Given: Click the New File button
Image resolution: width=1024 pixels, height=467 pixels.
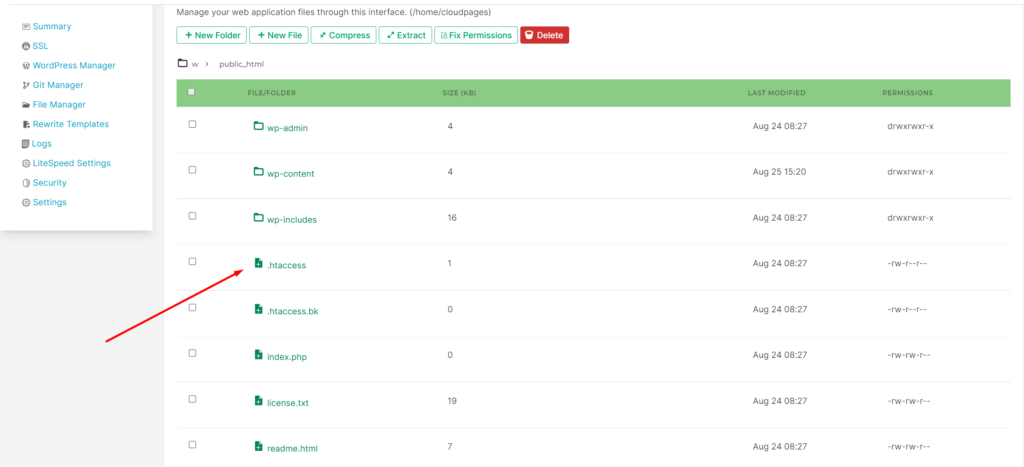Looking at the screenshot, I should tap(279, 35).
